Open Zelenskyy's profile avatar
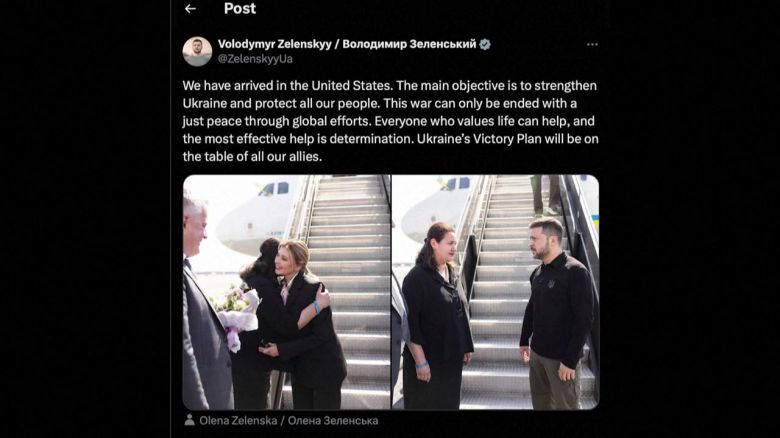Image resolution: width=780 pixels, height=438 pixels. pyautogui.click(x=197, y=51)
